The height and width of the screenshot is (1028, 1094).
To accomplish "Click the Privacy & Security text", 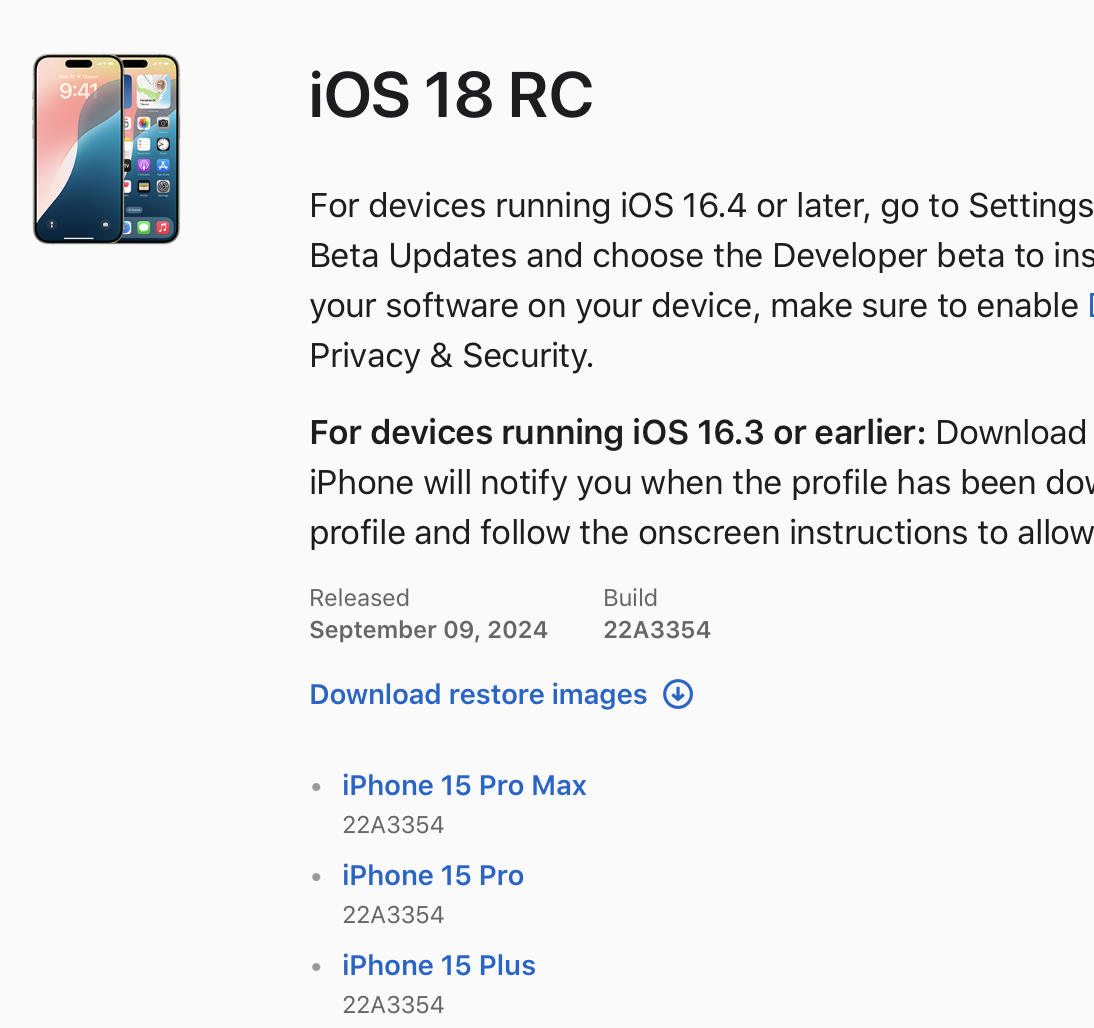I will point(451,356).
